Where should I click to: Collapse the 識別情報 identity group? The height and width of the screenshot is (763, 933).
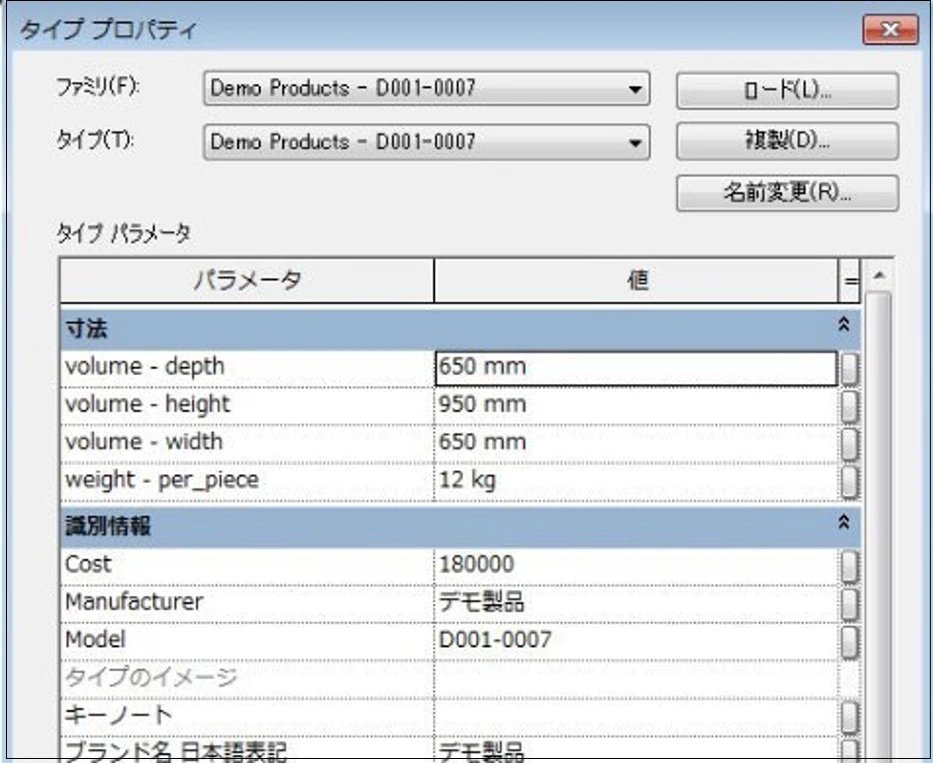(843, 523)
